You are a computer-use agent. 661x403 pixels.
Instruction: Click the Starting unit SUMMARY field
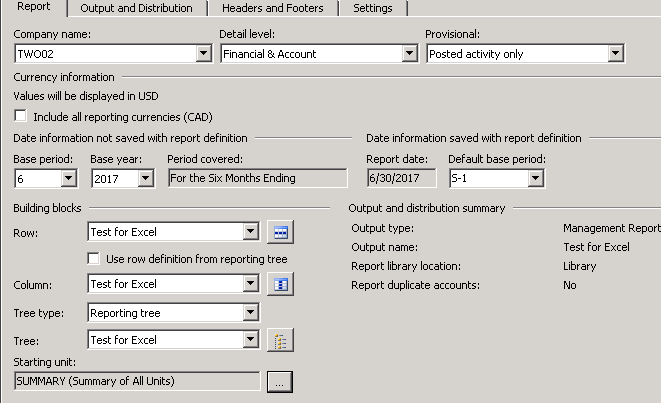point(137,381)
